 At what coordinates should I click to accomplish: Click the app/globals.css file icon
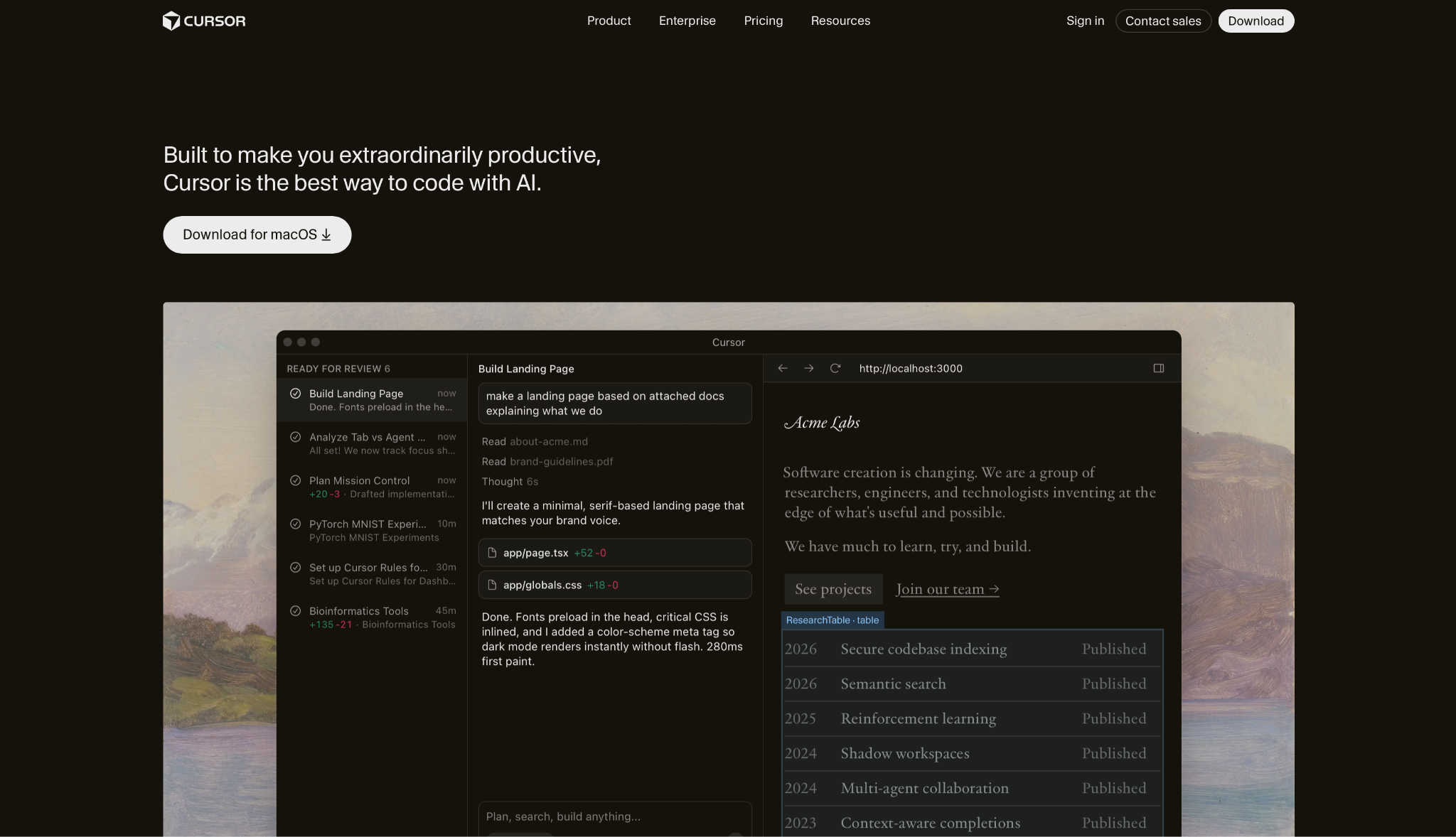(x=492, y=585)
